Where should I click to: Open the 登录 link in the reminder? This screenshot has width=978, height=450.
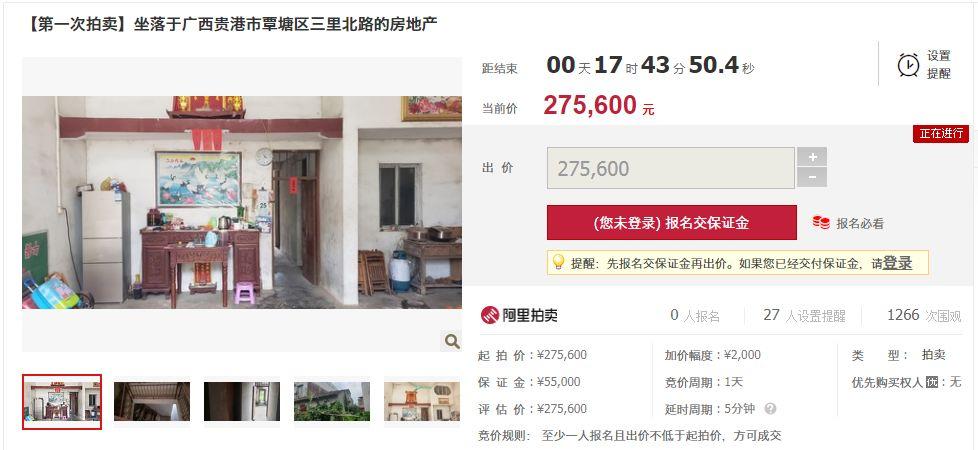(898, 263)
